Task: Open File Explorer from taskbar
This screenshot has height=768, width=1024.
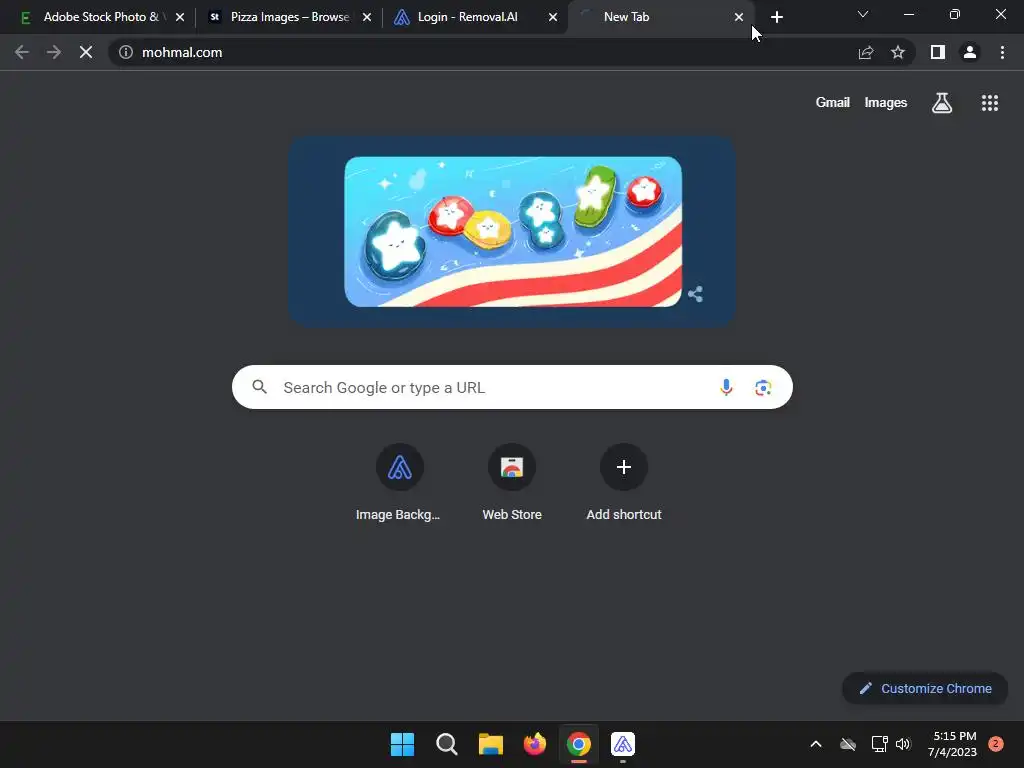Action: [x=490, y=744]
